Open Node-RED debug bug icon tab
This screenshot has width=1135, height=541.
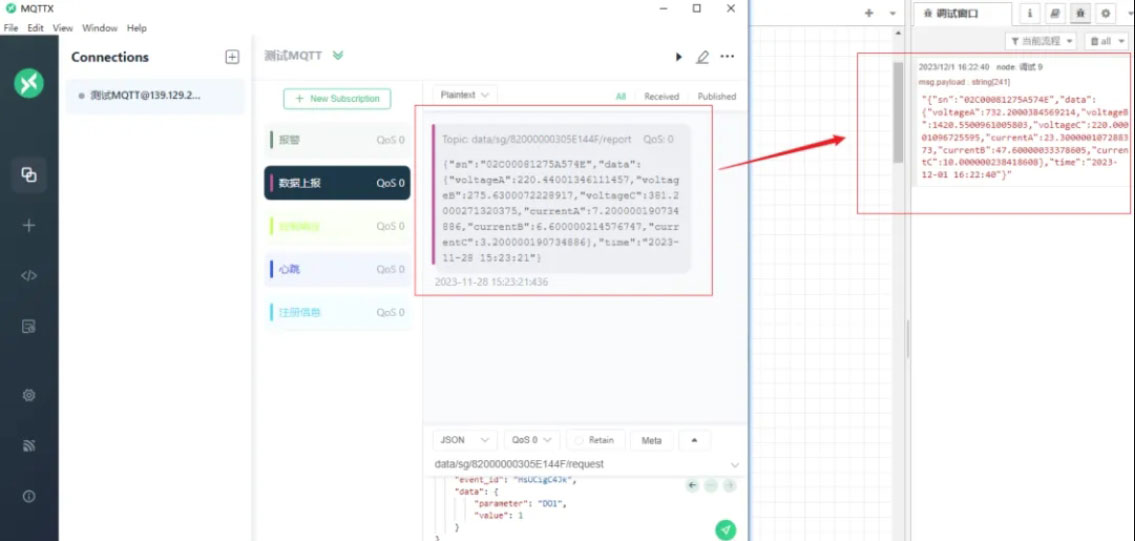(x=1080, y=13)
